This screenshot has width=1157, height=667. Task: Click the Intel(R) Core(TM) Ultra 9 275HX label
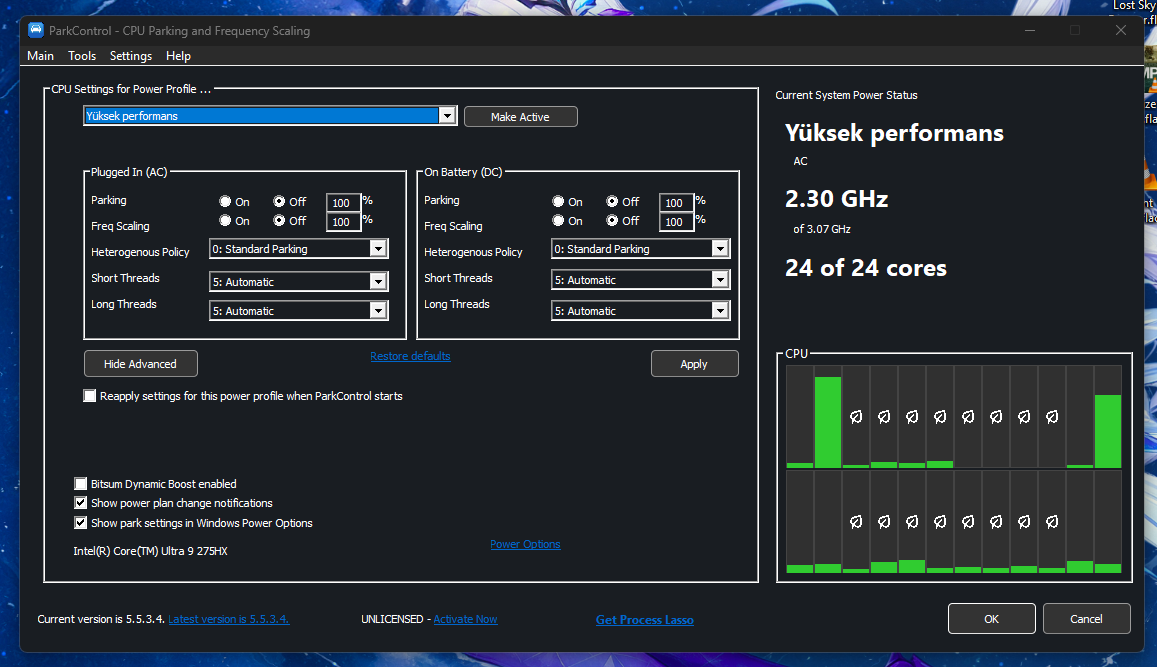pyautogui.click(x=151, y=551)
